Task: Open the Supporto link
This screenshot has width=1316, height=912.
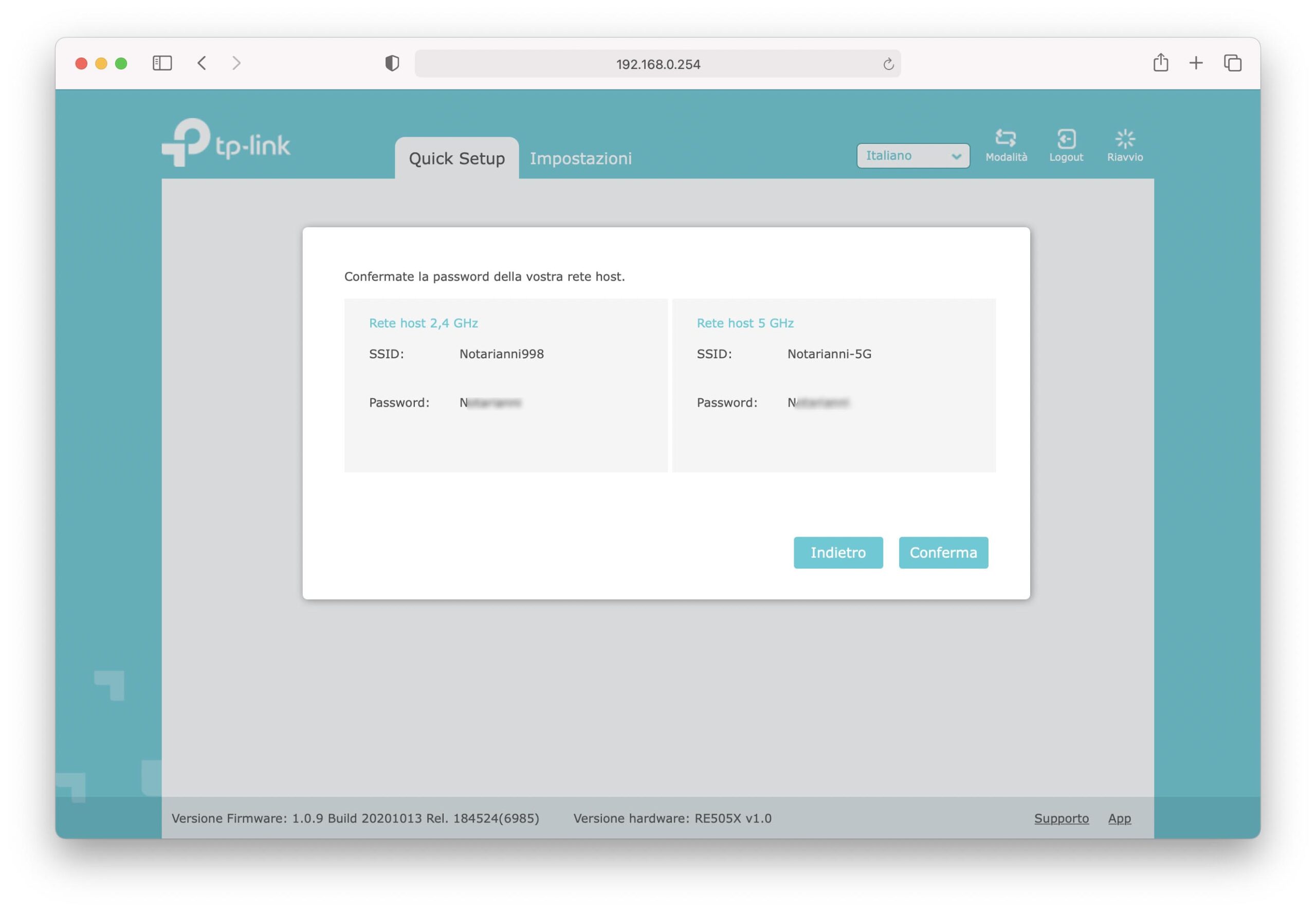Action: [1061, 818]
